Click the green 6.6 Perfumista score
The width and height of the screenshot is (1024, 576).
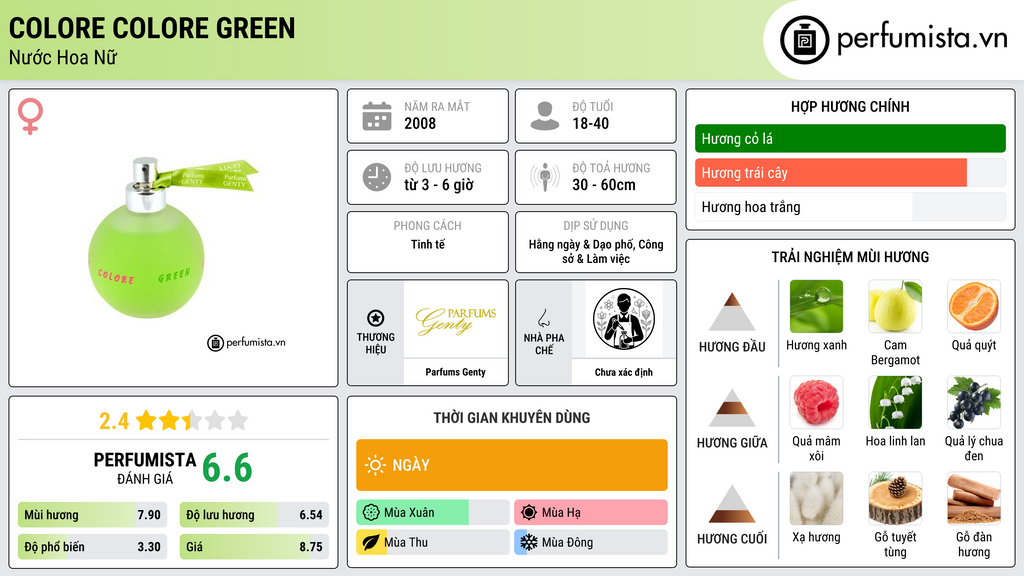(x=227, y=468)
